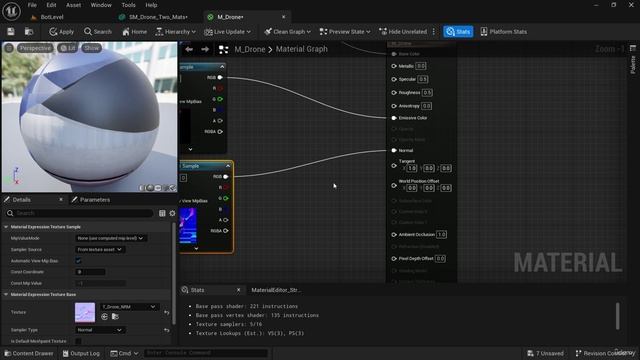Open Sampler Type Normal dropdown

pos(100,330)
